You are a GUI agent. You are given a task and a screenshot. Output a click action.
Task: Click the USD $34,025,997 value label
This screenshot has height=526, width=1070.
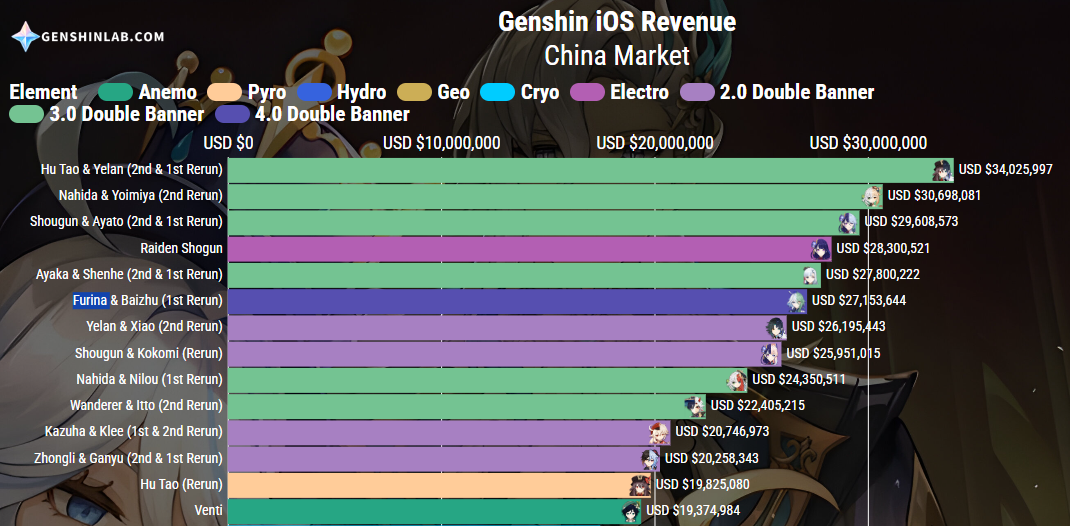1006,169
